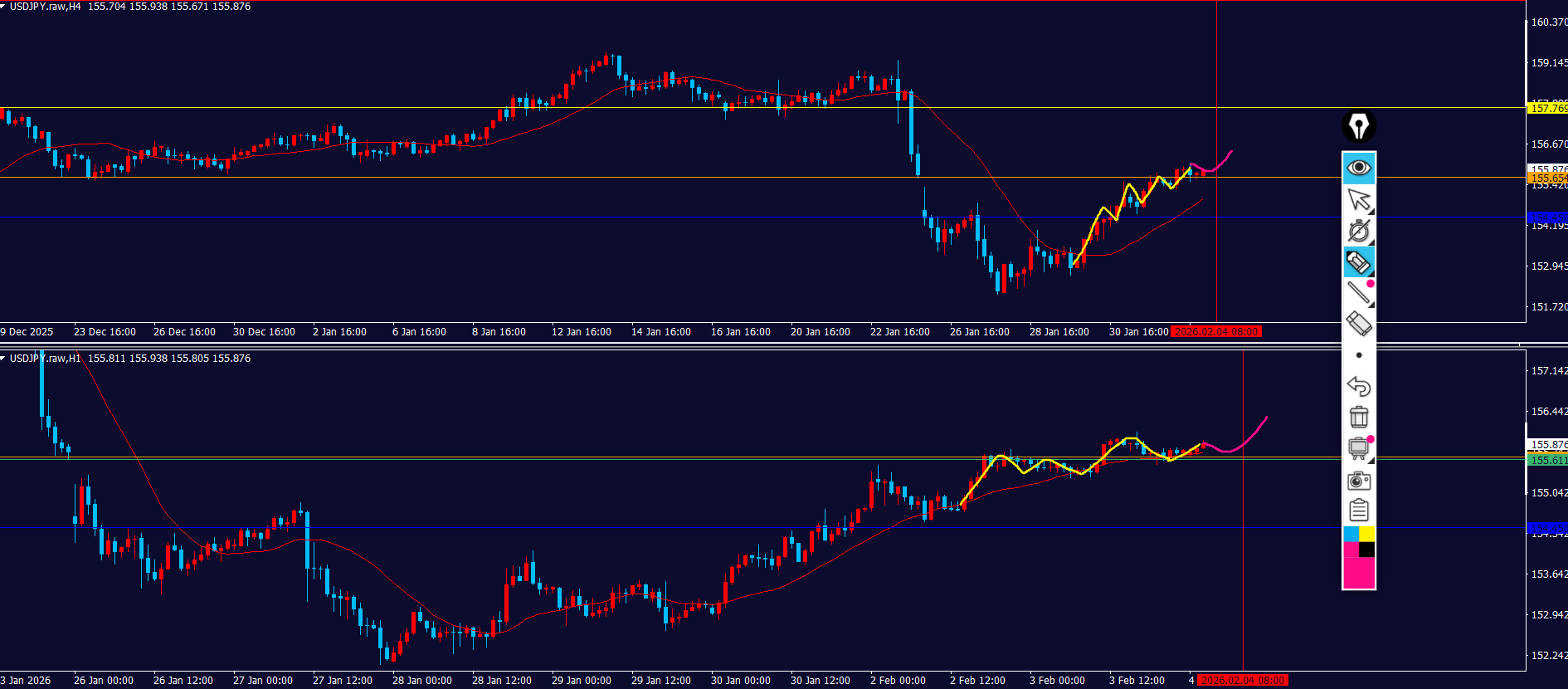Select the eraser tool
Viewport: 1568px width, 689px height.
click(x=1358, y=324)
